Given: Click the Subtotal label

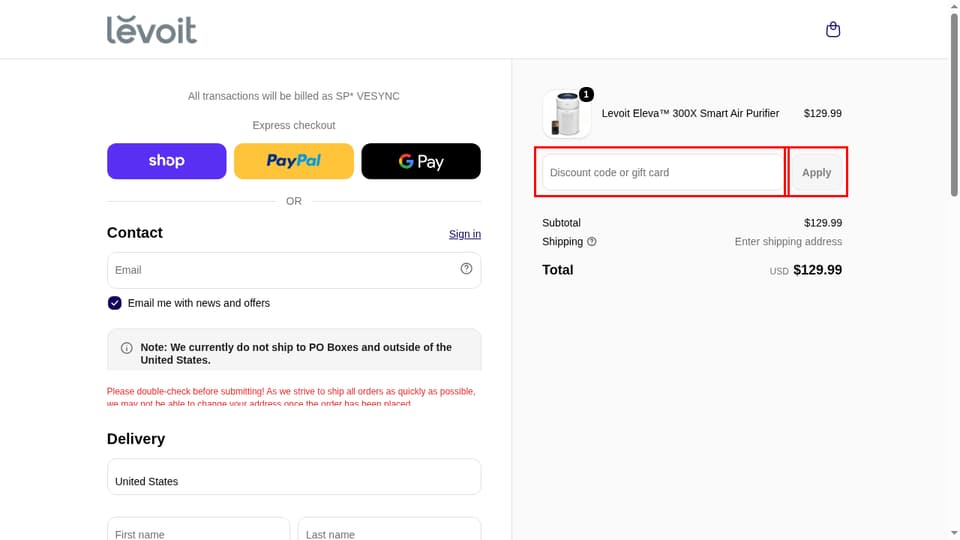Looking at the screenshot, I should click(x=561, y=223).
